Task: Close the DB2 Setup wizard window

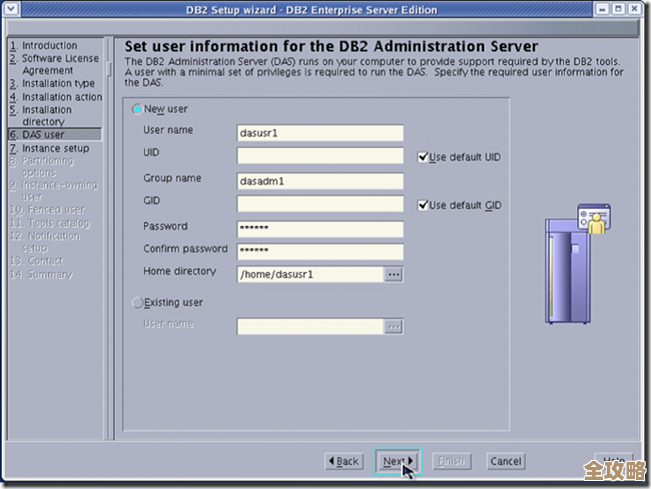Action: 636,10
